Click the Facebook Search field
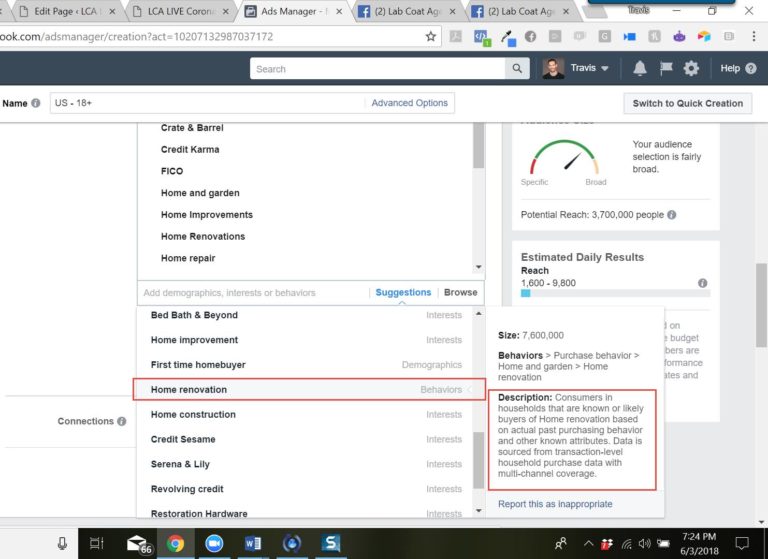Viewport: 768px width, 559px height. click(x=377, y=69)
